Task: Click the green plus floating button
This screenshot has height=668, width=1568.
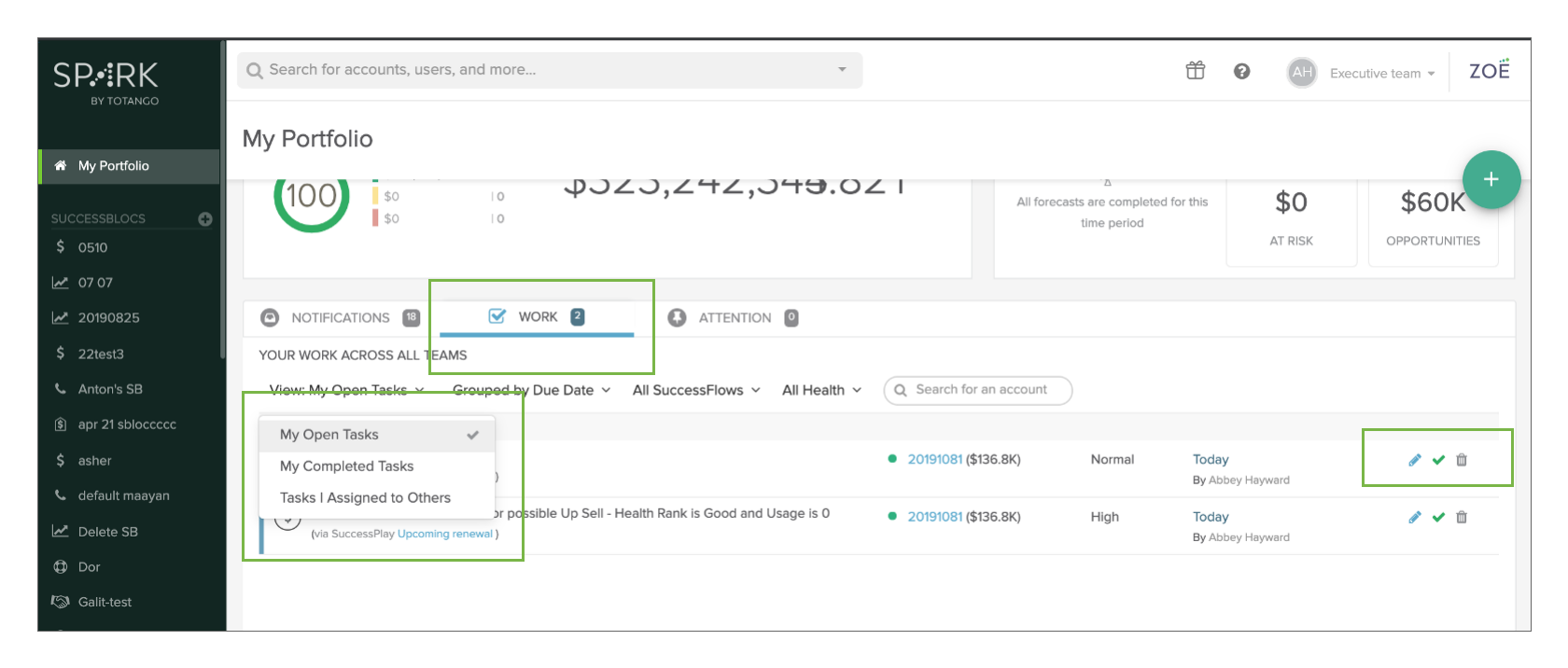Action: [x=1491, y=179]
